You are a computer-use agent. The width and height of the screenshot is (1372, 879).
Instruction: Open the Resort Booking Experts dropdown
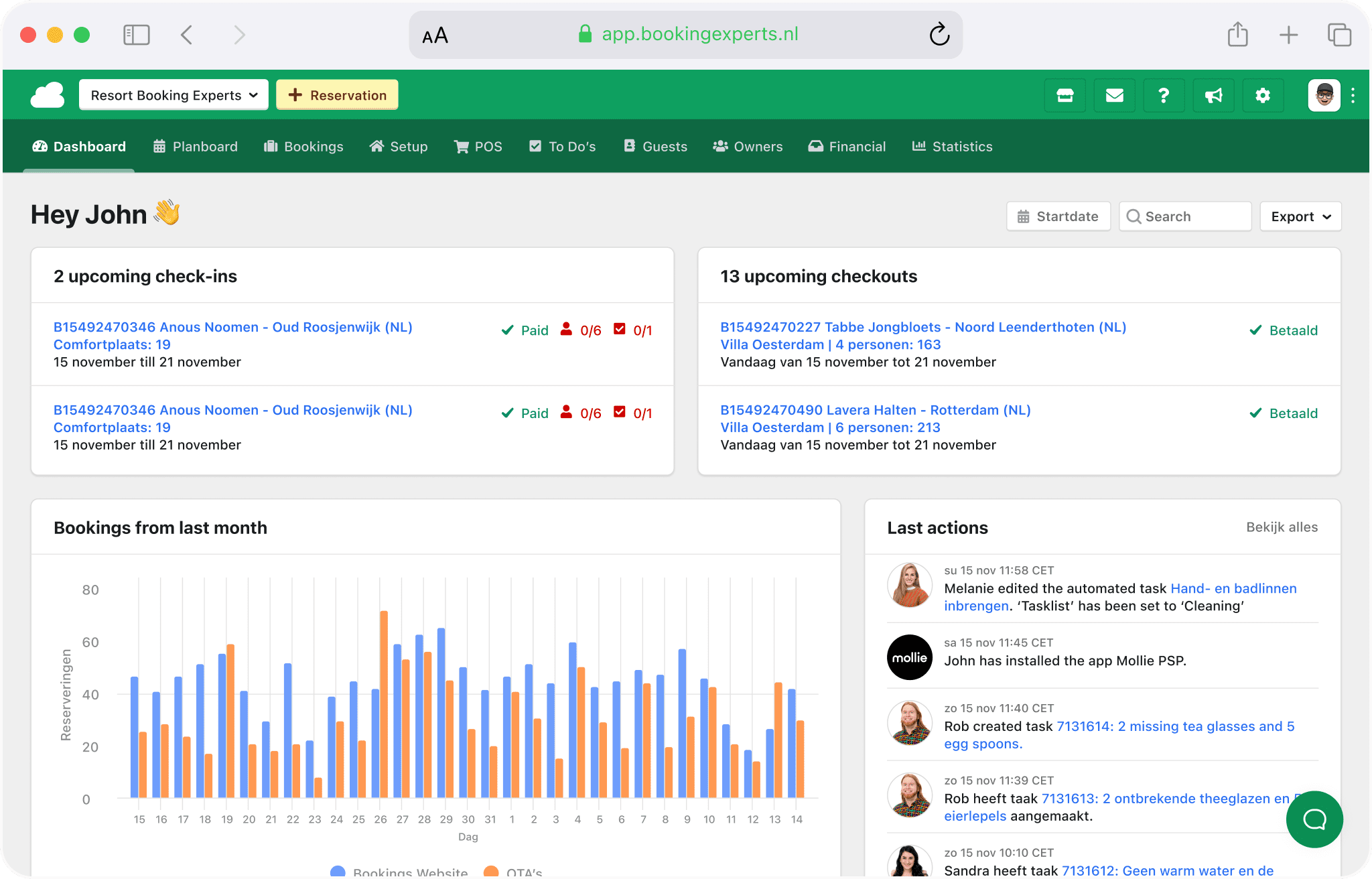coord(173,94)
